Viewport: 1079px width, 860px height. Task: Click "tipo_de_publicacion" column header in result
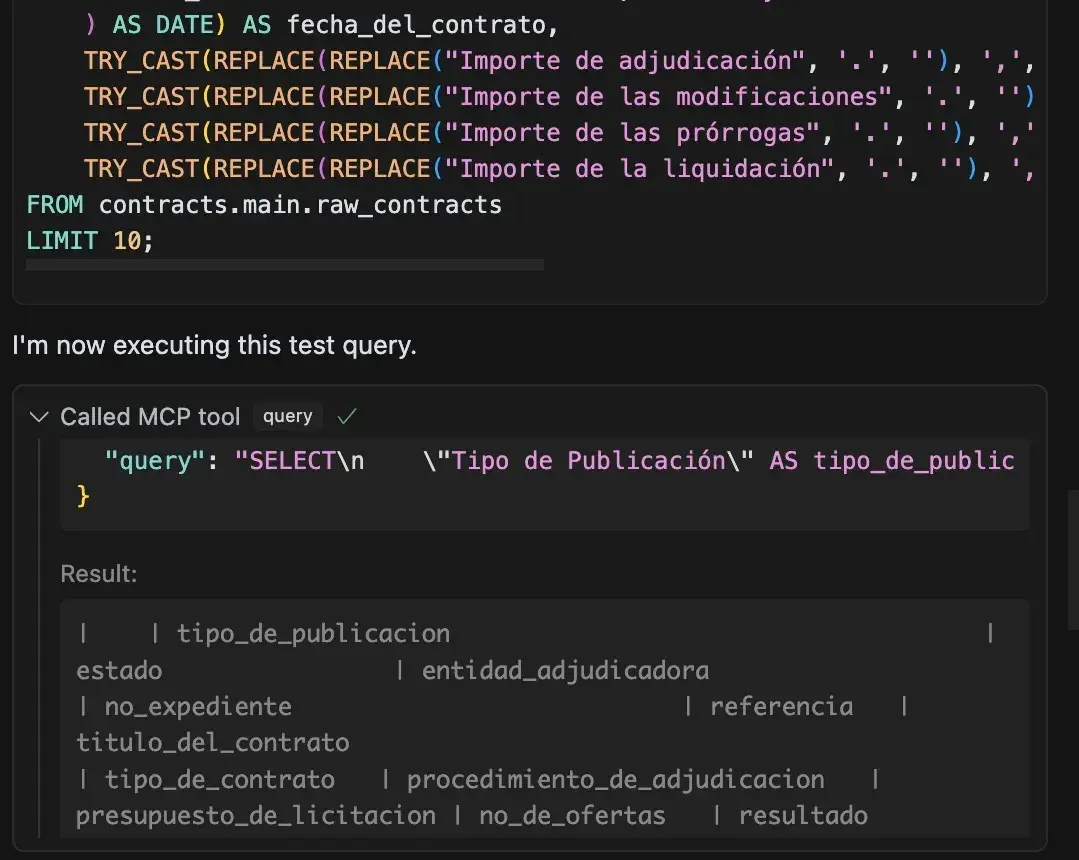(313, 634)
